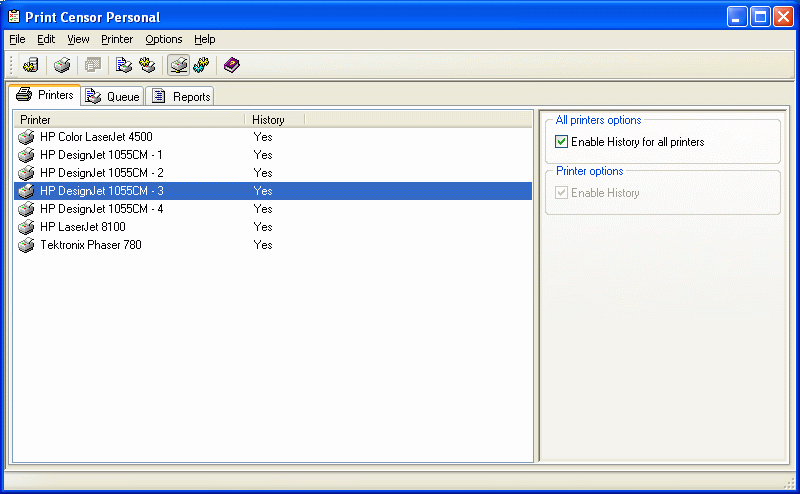
Task: Select the highlighted HP DesignJet 1055CM - 3 row
Action: [x=273, y=191]
